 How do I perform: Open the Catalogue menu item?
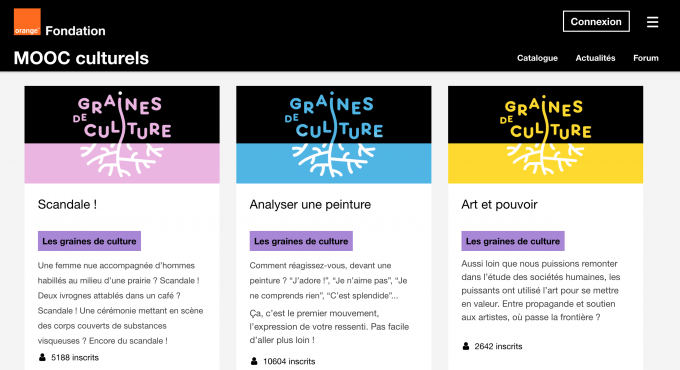click(537, 58)
